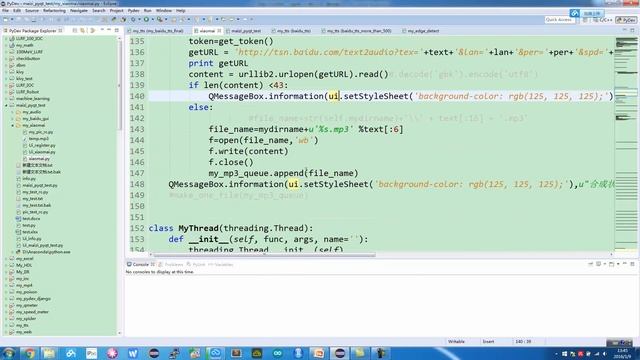
Task: Collapse the my_xiaomai folder
Action: tap(13, 125)
